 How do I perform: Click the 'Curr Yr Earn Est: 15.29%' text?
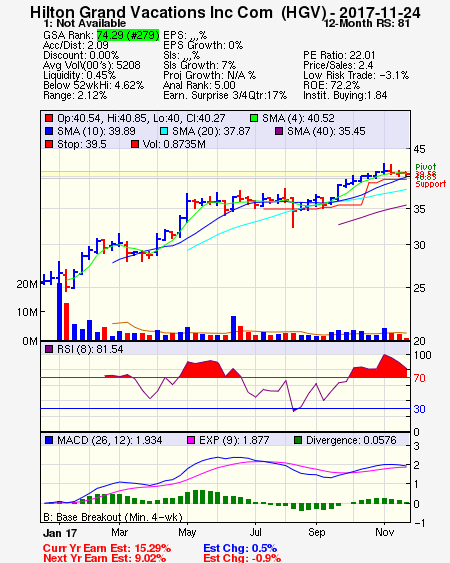pyautogui.click(x=107, y=549)
